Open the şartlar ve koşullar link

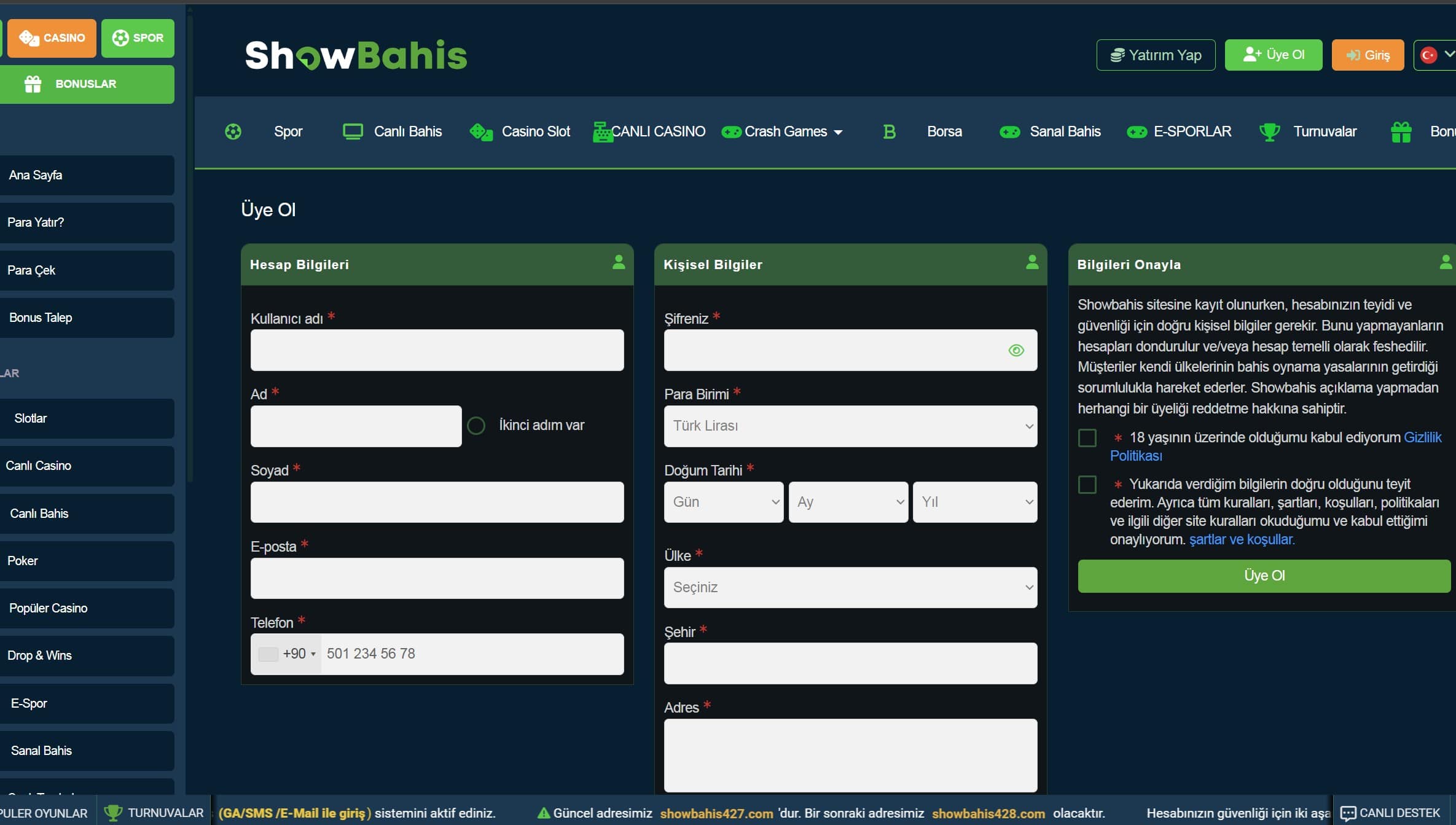click(1242, 539)
